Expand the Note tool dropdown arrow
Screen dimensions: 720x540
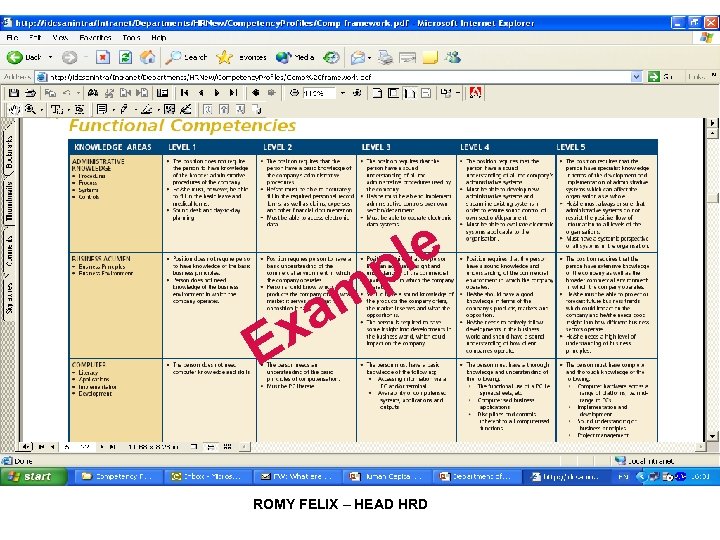coord(113,110)
